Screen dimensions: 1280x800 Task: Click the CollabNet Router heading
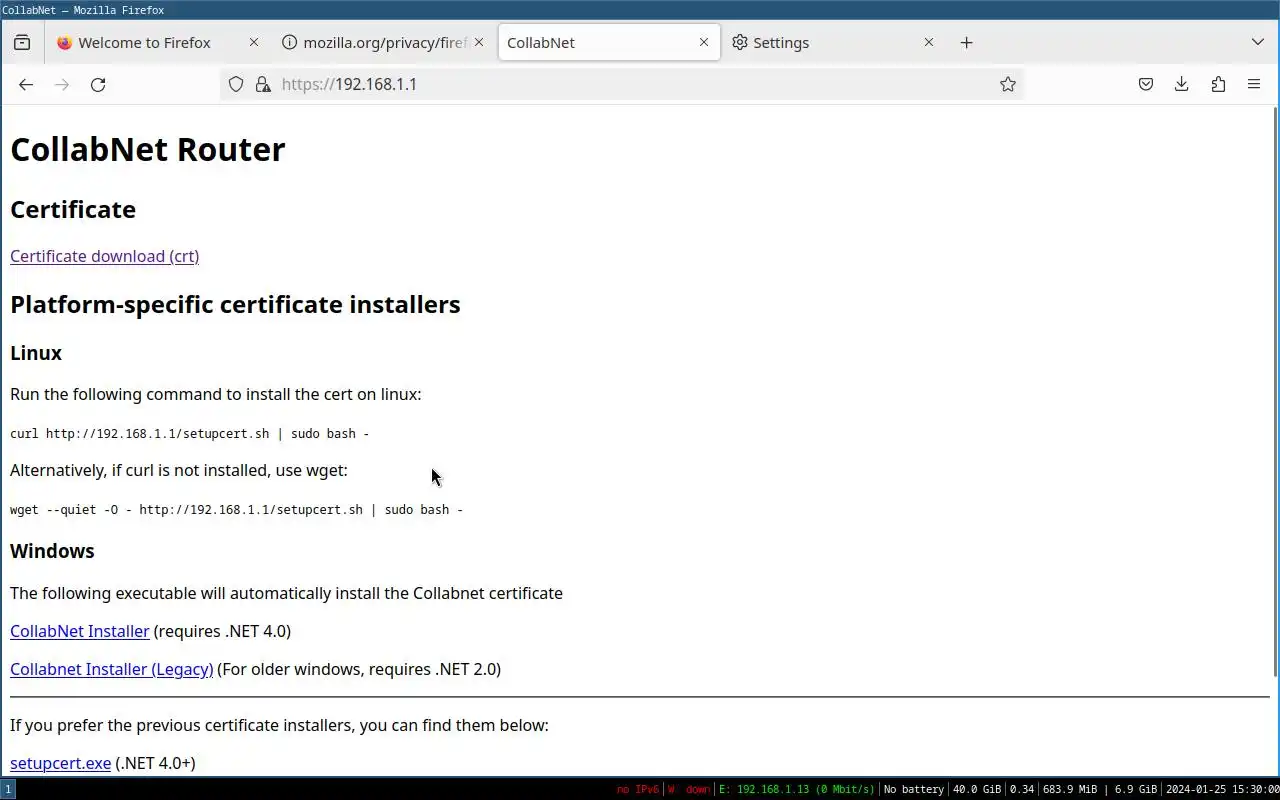click(x=148, y=149)
